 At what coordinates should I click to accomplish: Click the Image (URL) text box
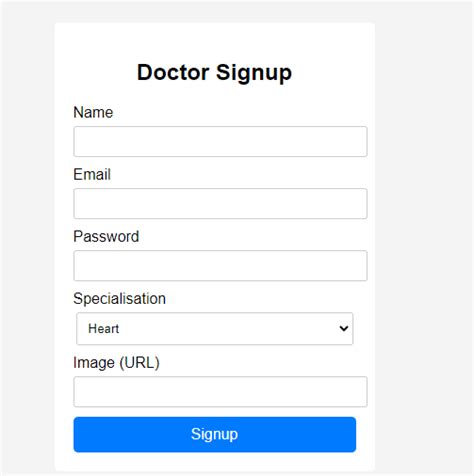click(x=220, y=391)
